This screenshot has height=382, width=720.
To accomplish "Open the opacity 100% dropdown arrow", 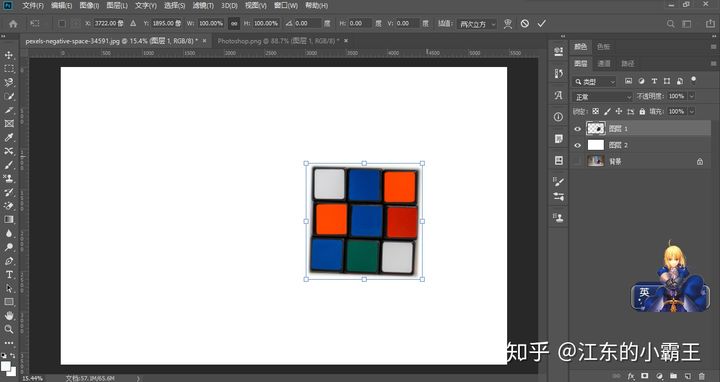I will (692, 96).
